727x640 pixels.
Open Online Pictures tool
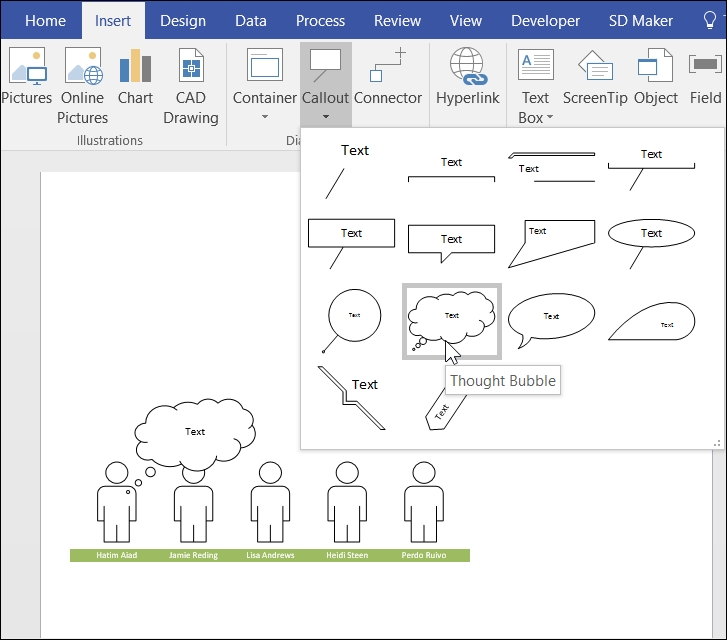click(x=83, y=86)
